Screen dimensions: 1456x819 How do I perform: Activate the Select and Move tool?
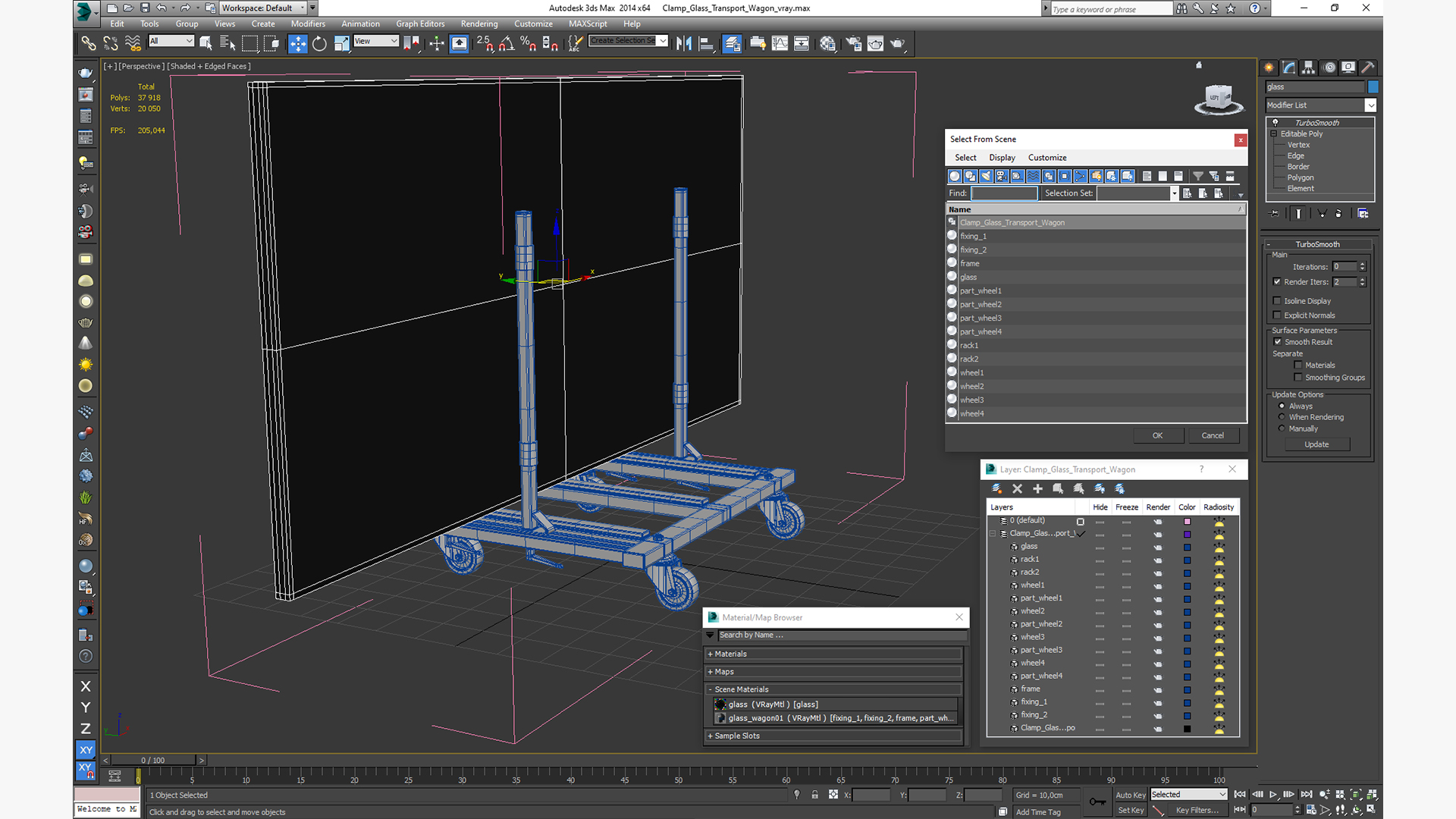tap(297, 44)
